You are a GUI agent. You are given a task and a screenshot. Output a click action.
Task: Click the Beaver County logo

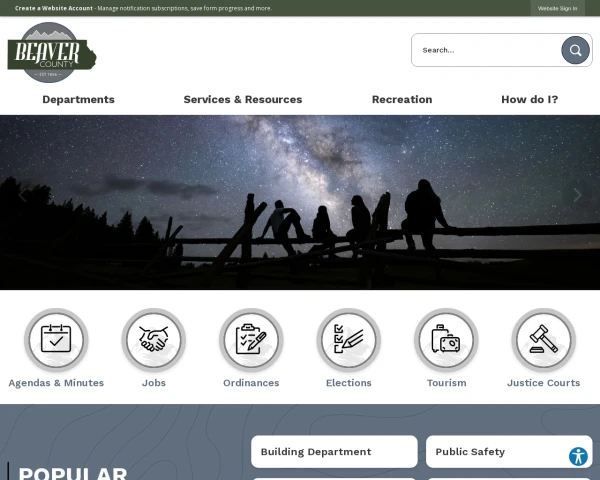click(x=52, y=52)
